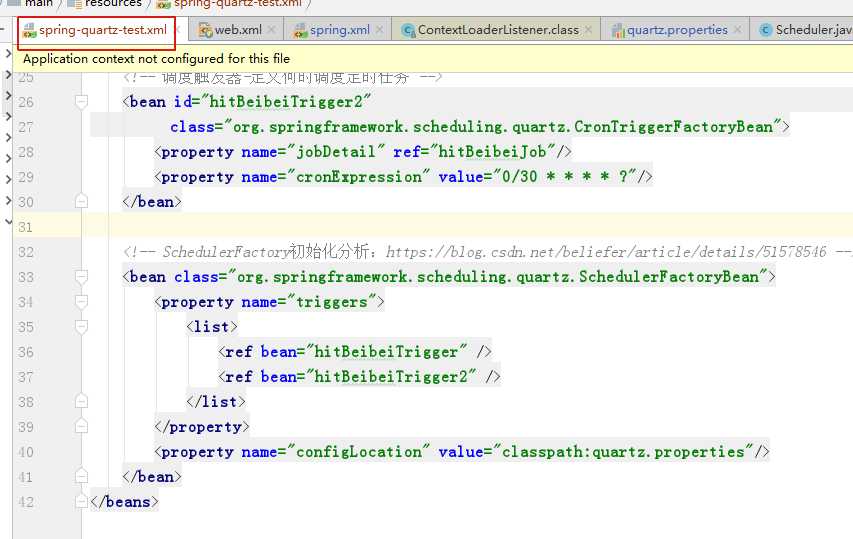Click the CronTriggerFactoryBean class name
This screenshot has height=539, width=853.
click(x=673, y=127)
